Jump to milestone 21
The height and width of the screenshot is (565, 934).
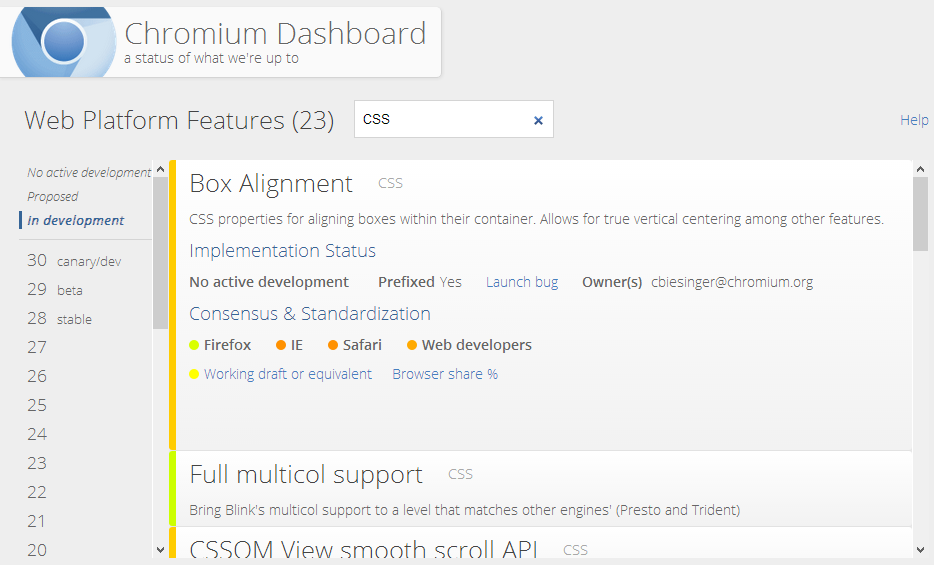[36, 522]
